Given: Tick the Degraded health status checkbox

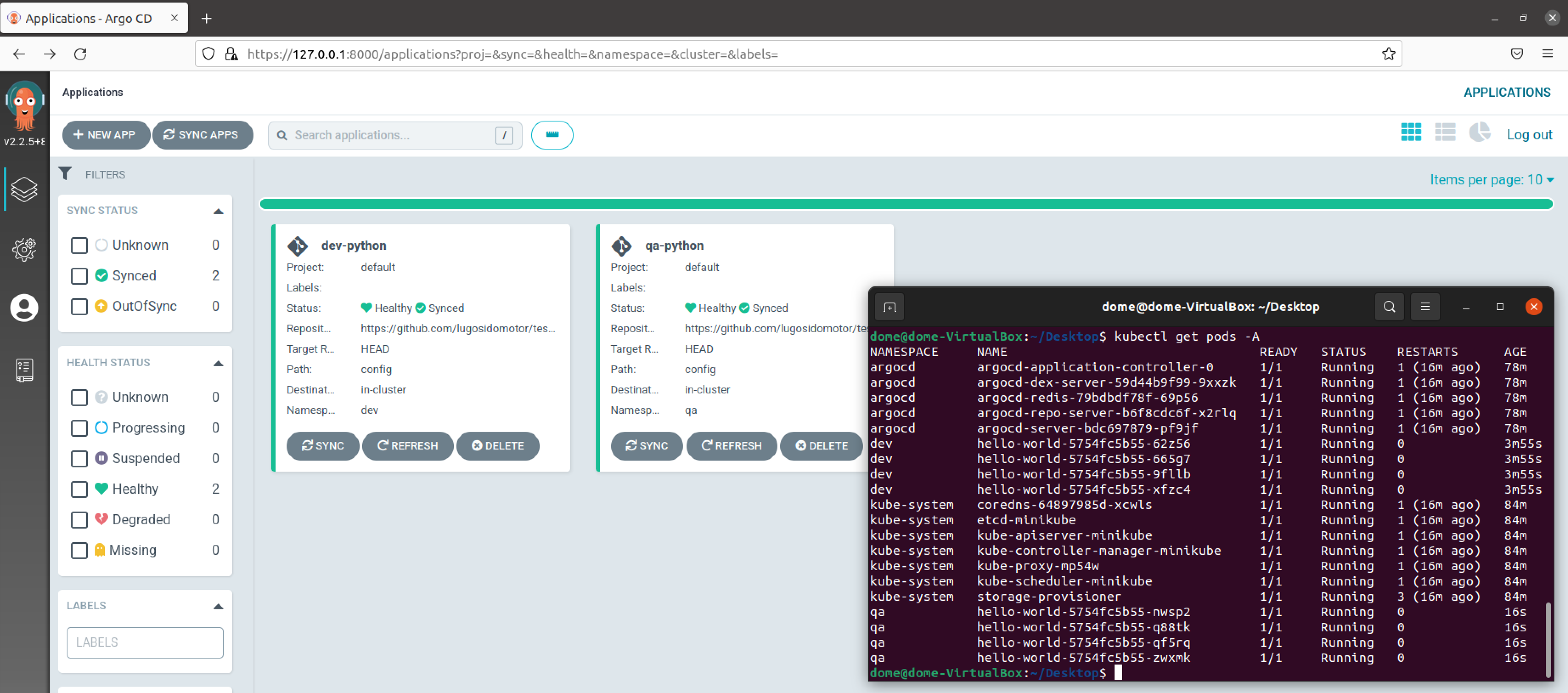Looking at the screenshot, I should (x=79, y=520).
